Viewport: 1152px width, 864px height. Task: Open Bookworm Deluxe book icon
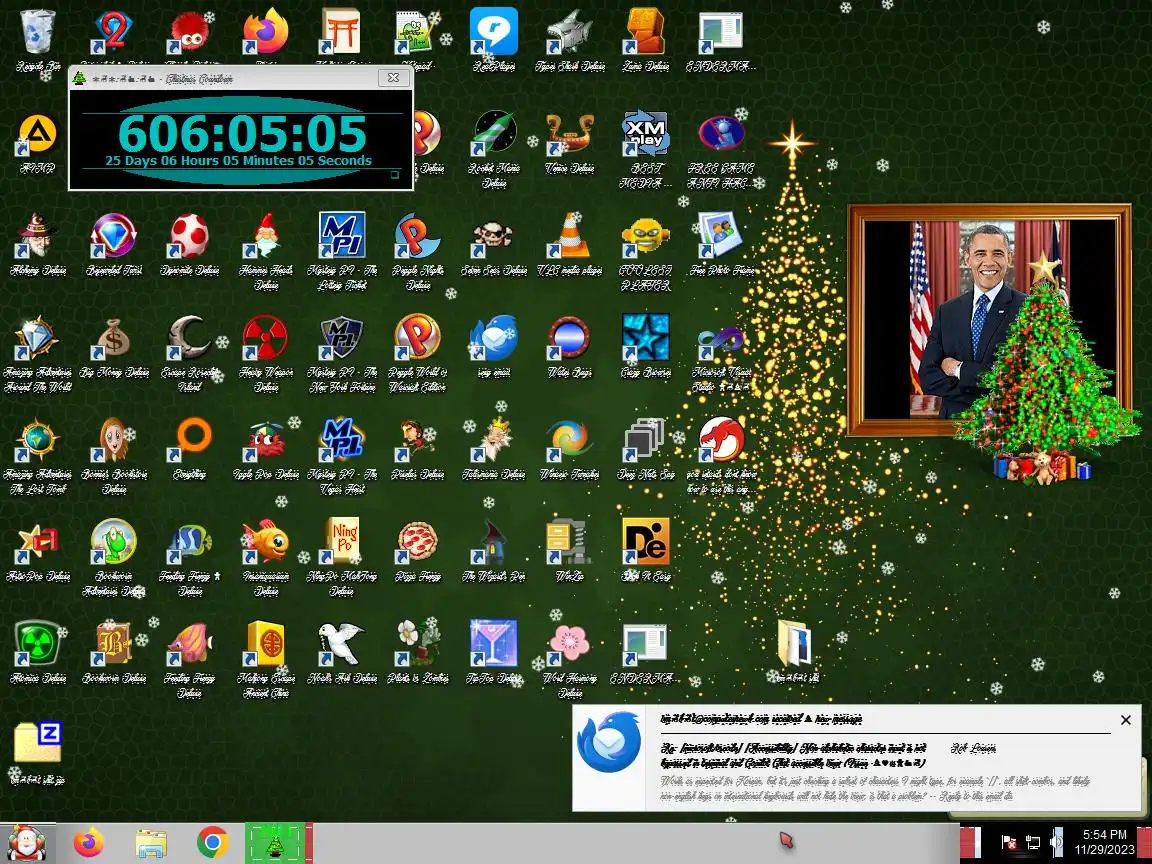point(113,645)
